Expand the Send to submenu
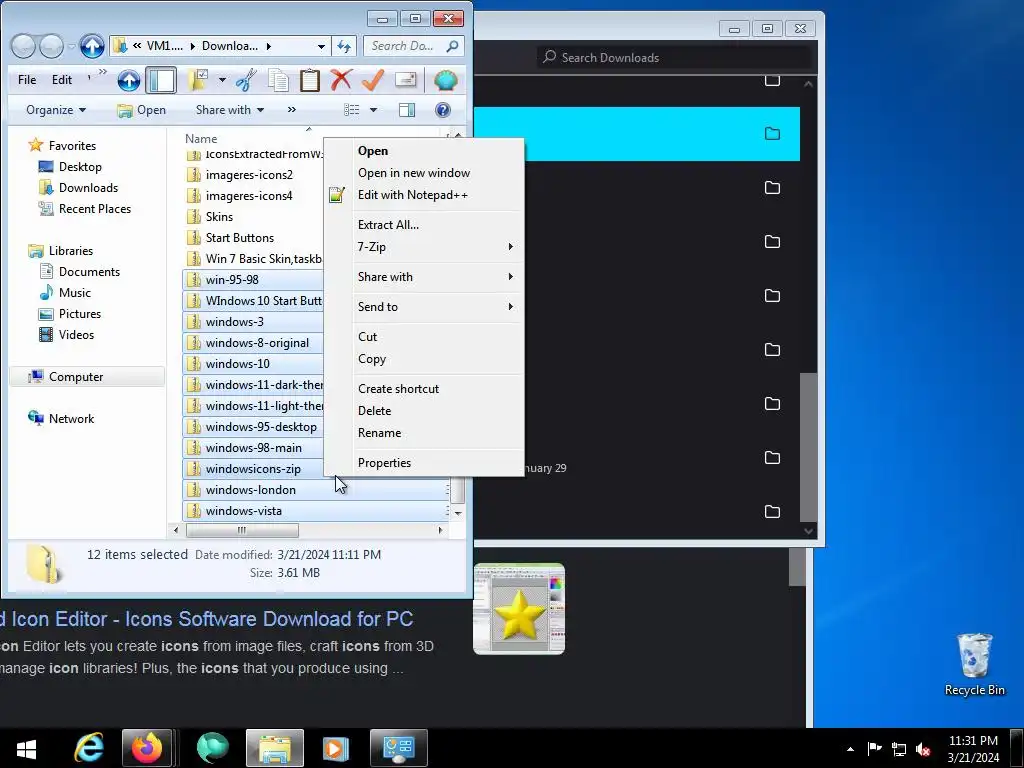Image resolution: width=1024 pixels, height=768 pixels. click(424, 307)
